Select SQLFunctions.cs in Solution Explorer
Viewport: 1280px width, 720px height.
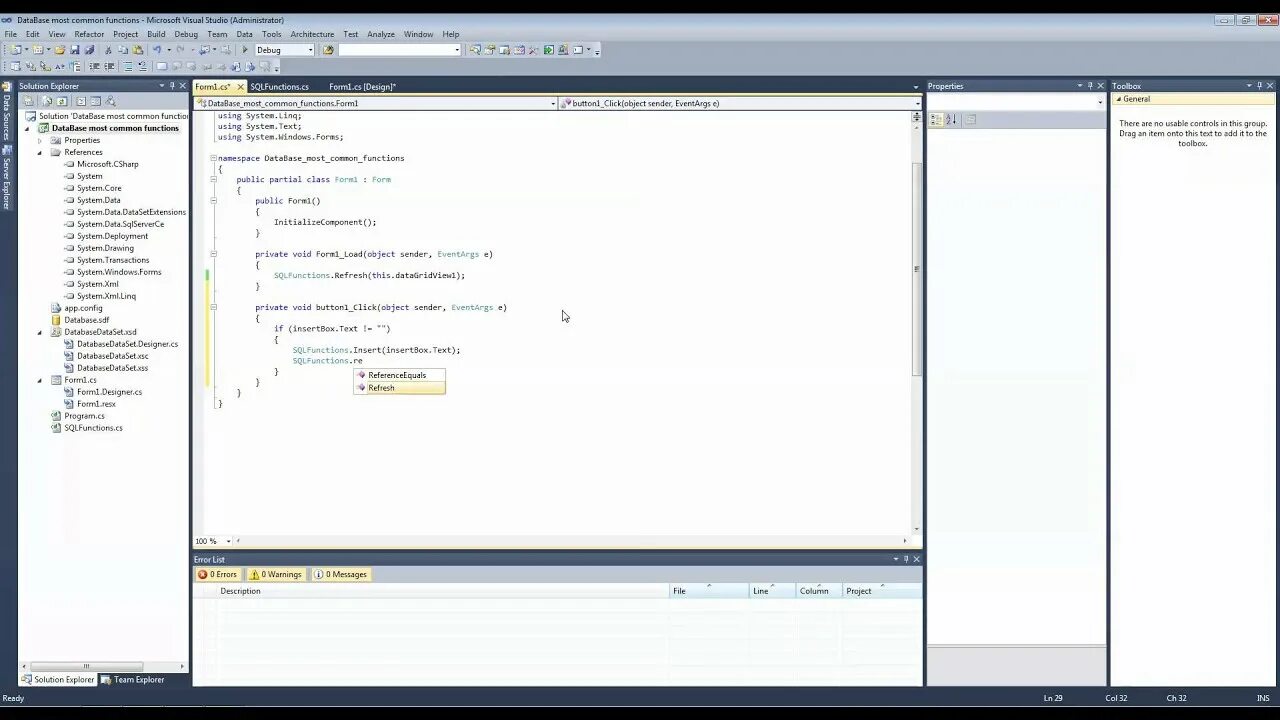(93, 428)
